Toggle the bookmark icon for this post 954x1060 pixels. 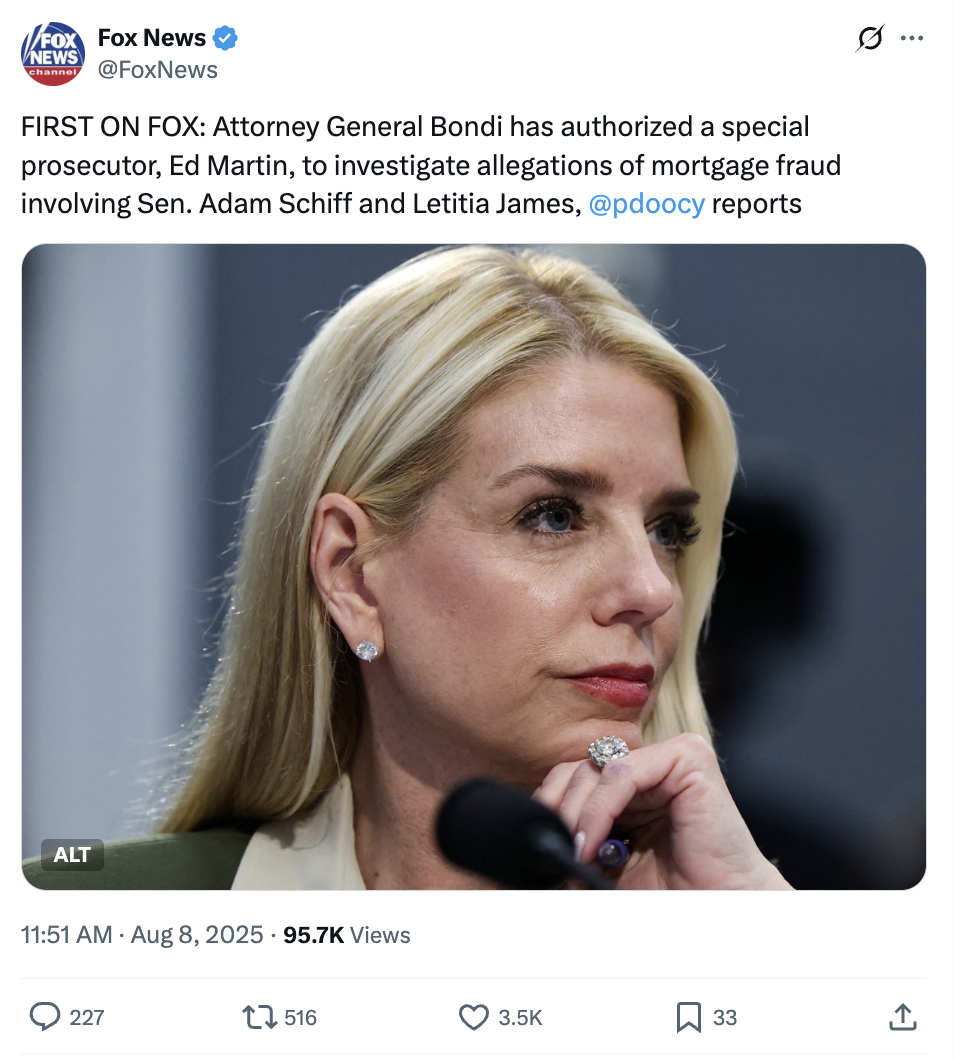688,1017
